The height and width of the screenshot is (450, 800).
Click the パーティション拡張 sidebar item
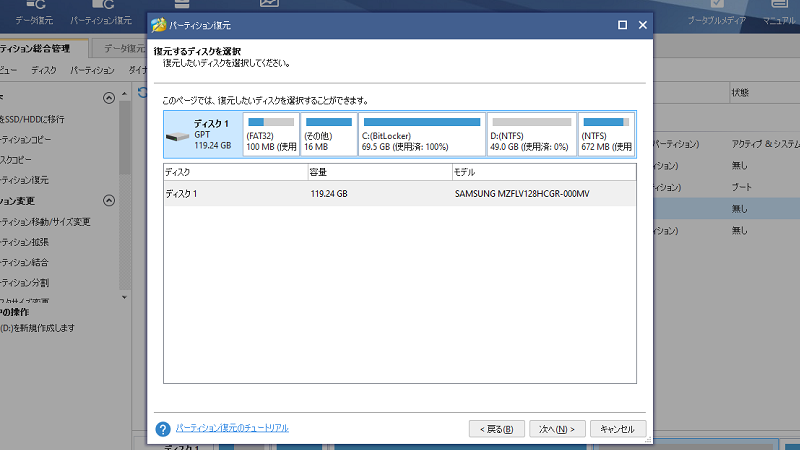coord(24,242)
